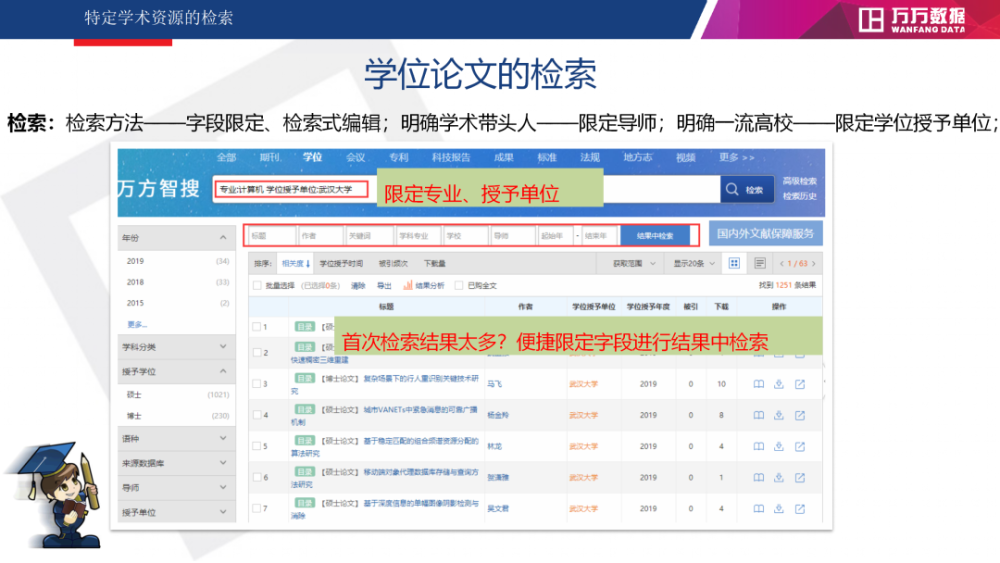
Task: Switch to grid view icon
Action: click(x=735, y=263)
